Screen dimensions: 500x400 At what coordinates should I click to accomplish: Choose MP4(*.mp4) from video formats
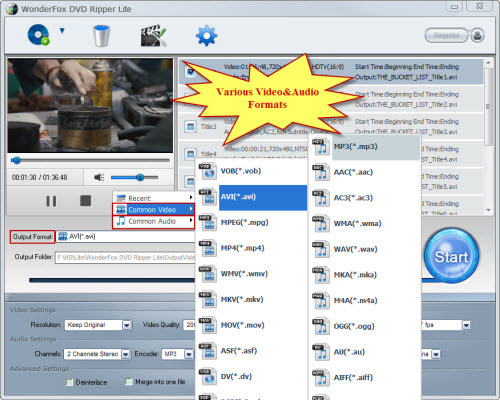tap(251, 248)
